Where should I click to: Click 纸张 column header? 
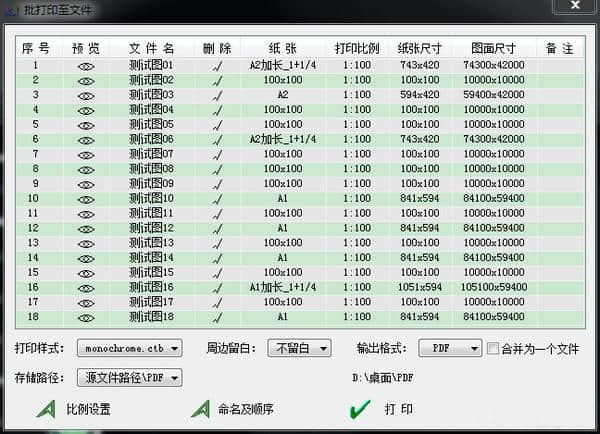[x=283, y=48]
